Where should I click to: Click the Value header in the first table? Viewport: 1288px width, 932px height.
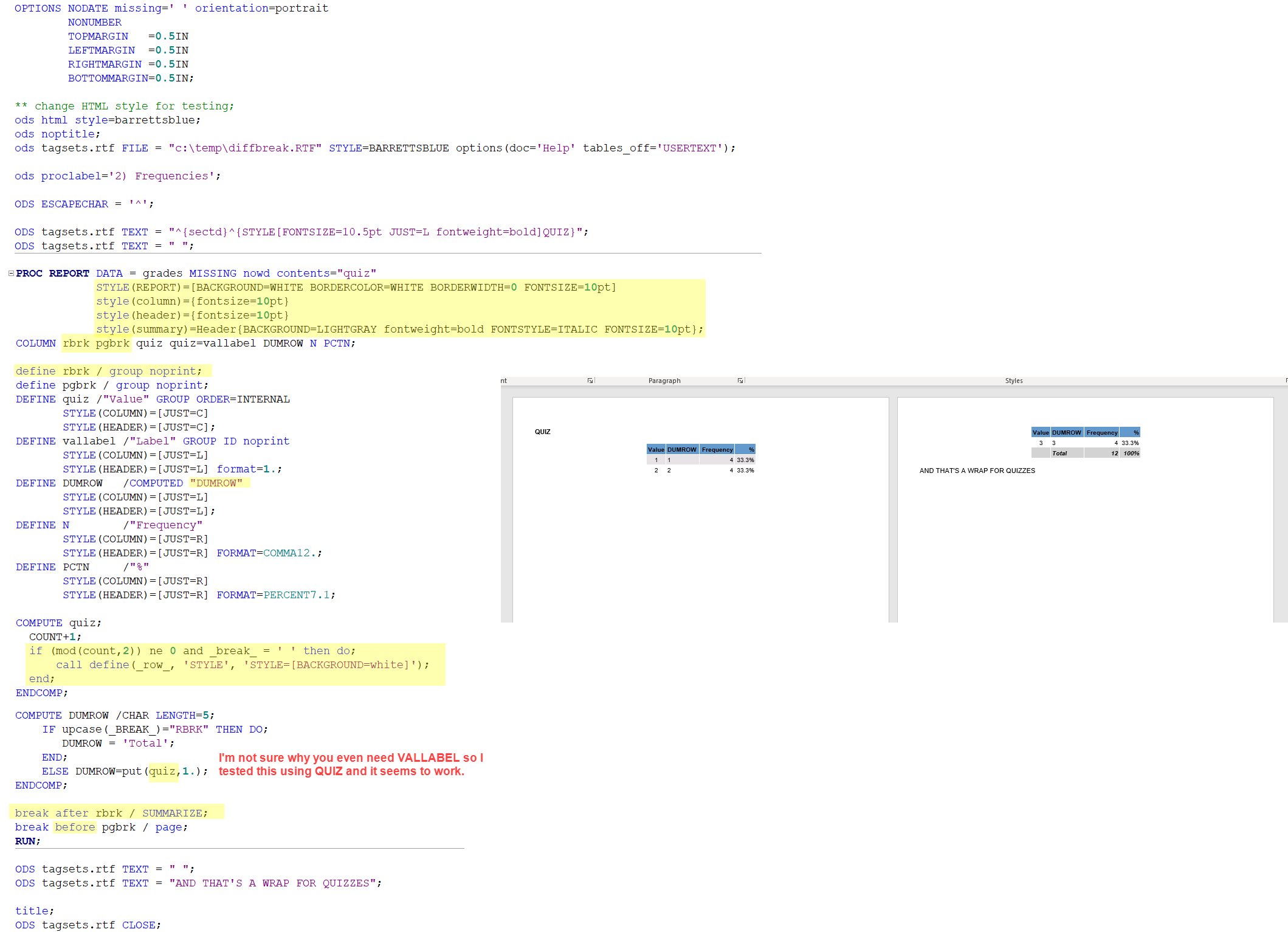pyautogui.click(x=655, y=450)
